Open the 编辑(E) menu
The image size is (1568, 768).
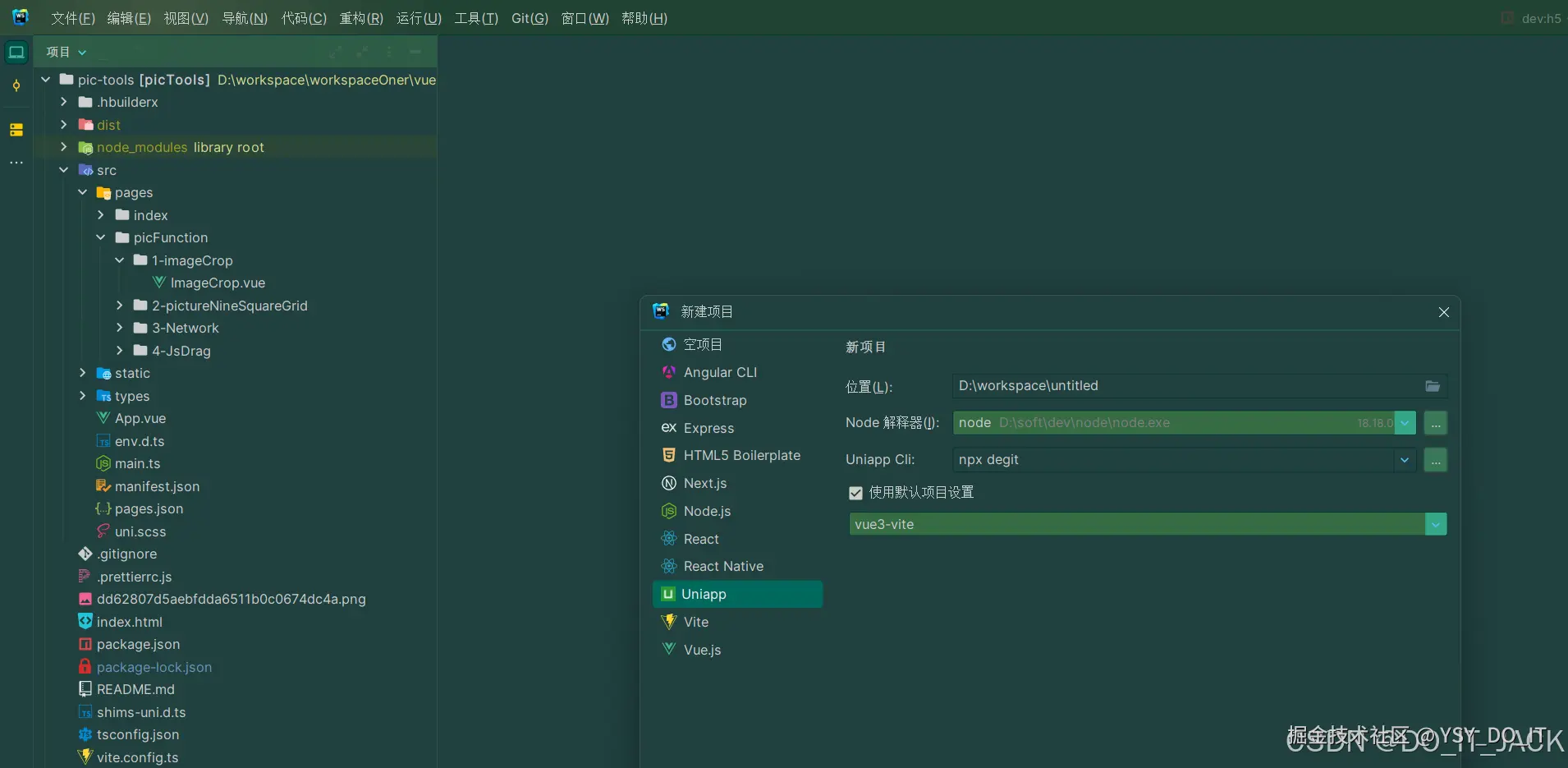[129, 18]
